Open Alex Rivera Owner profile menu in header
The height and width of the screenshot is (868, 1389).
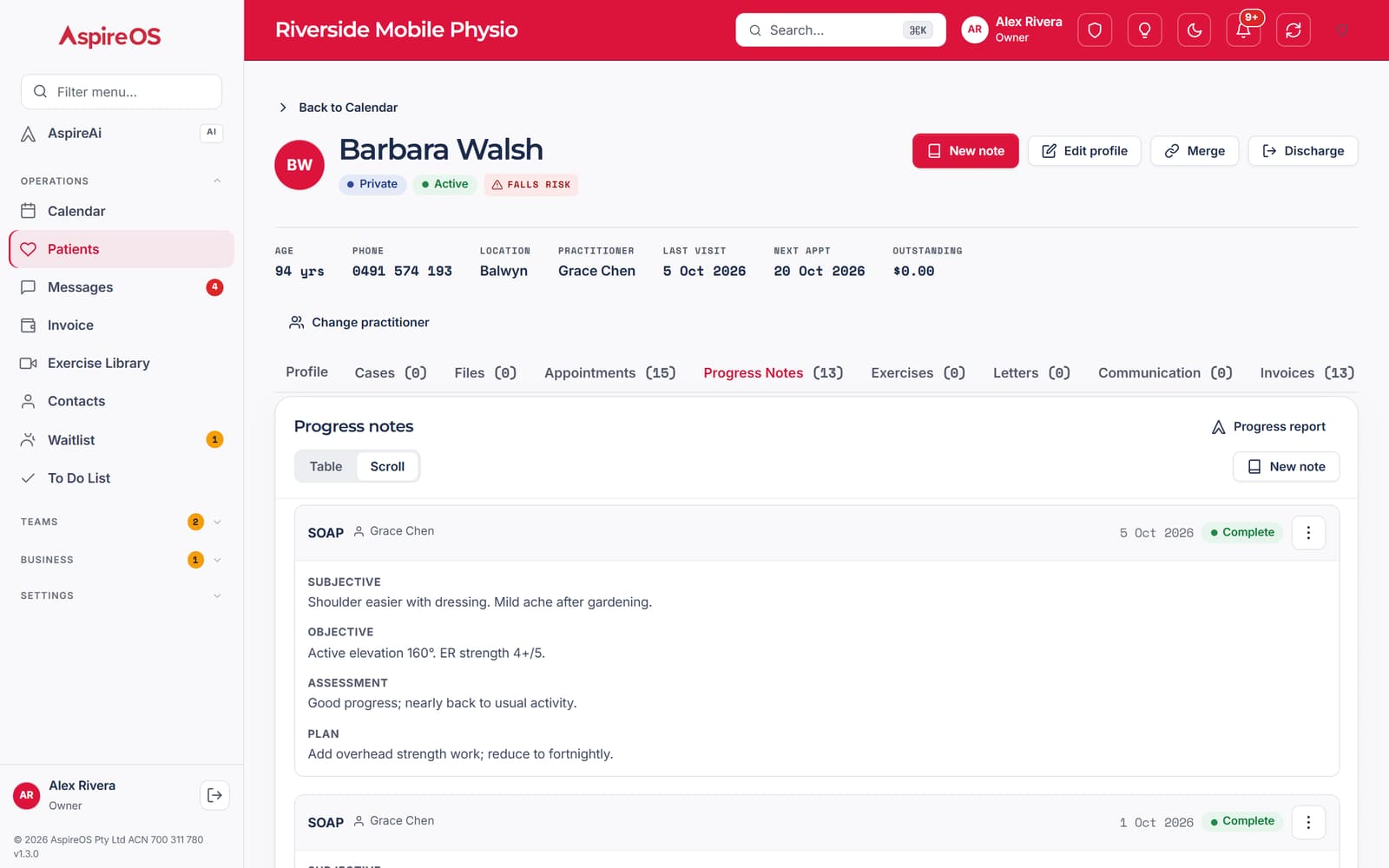click(1012, 30)
